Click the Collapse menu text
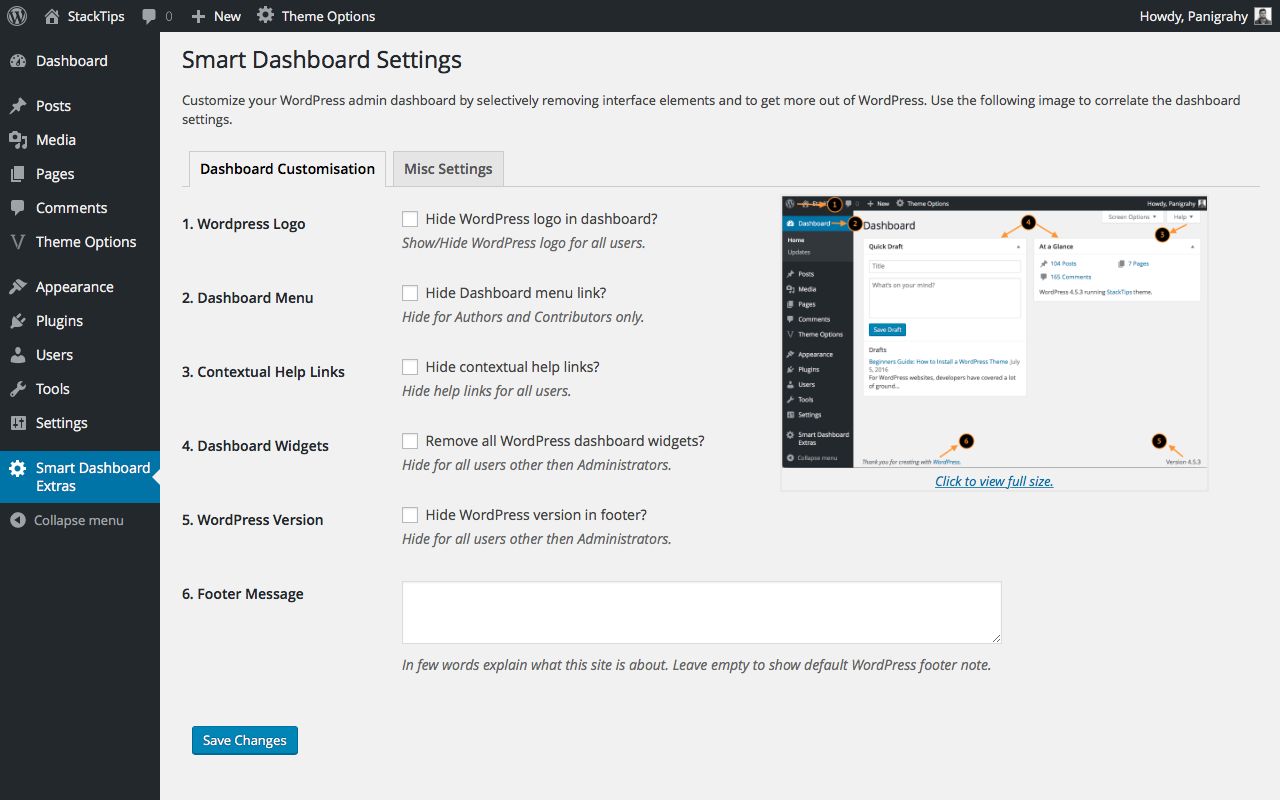This screenshot has height=800, width=1280. tap(79, 520)
